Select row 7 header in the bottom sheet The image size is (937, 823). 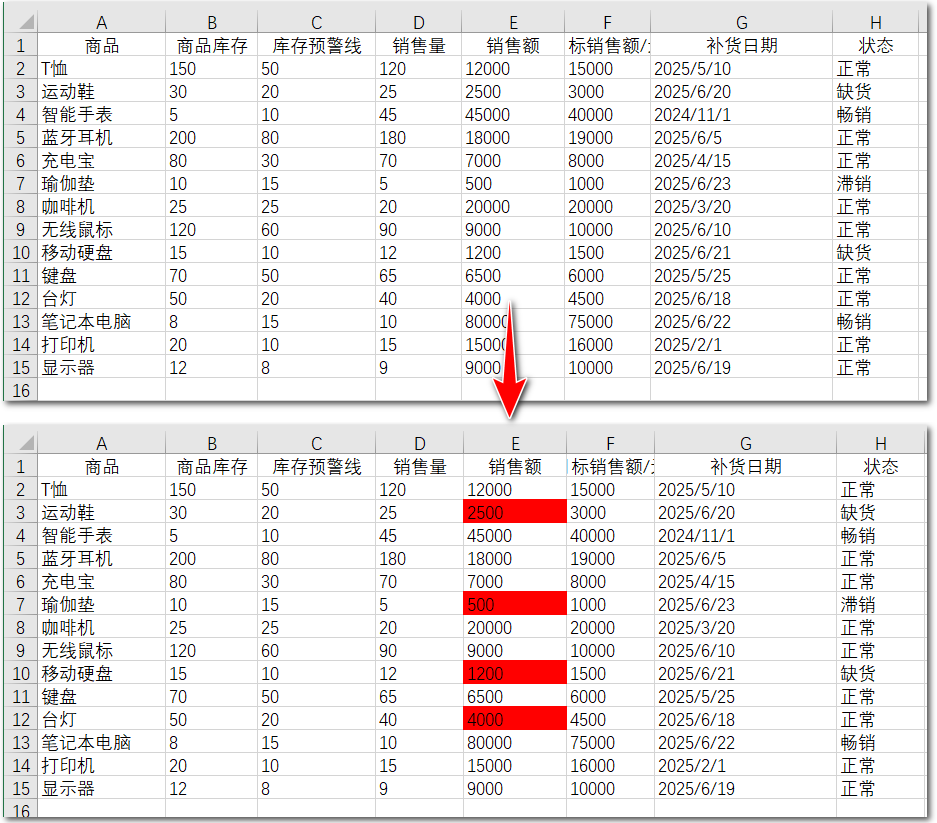[22, 604]
